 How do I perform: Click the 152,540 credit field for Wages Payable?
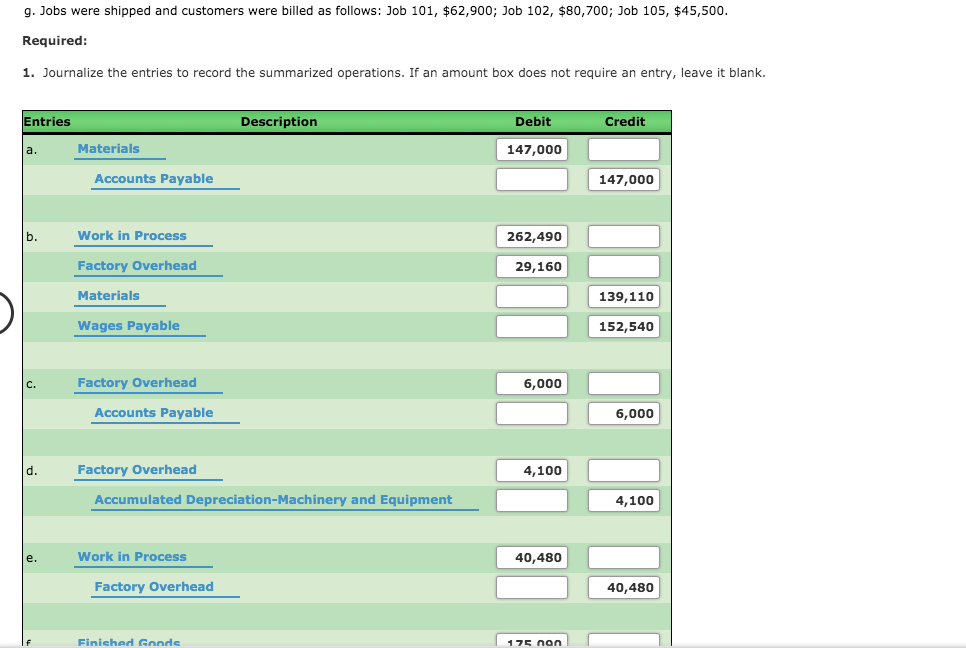point(623,325)
